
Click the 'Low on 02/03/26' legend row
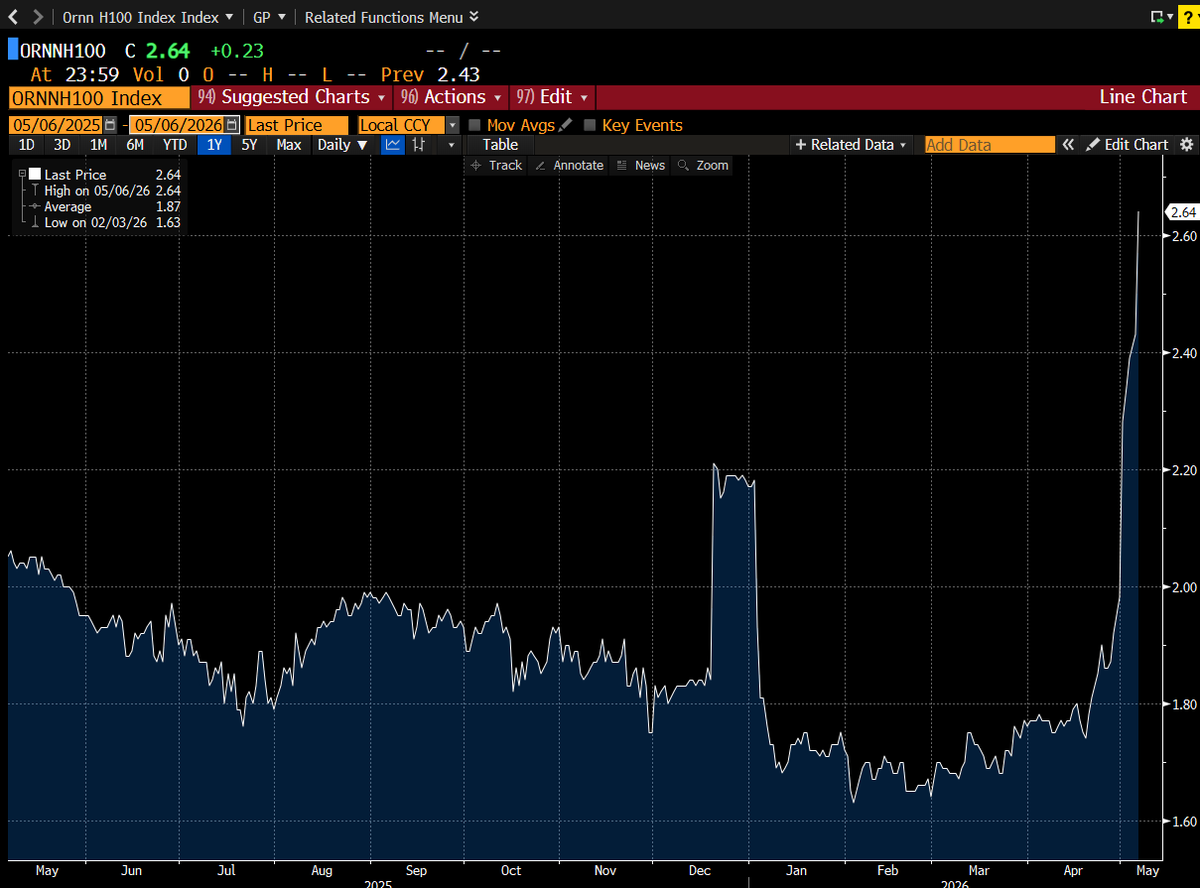coord(105,222)
